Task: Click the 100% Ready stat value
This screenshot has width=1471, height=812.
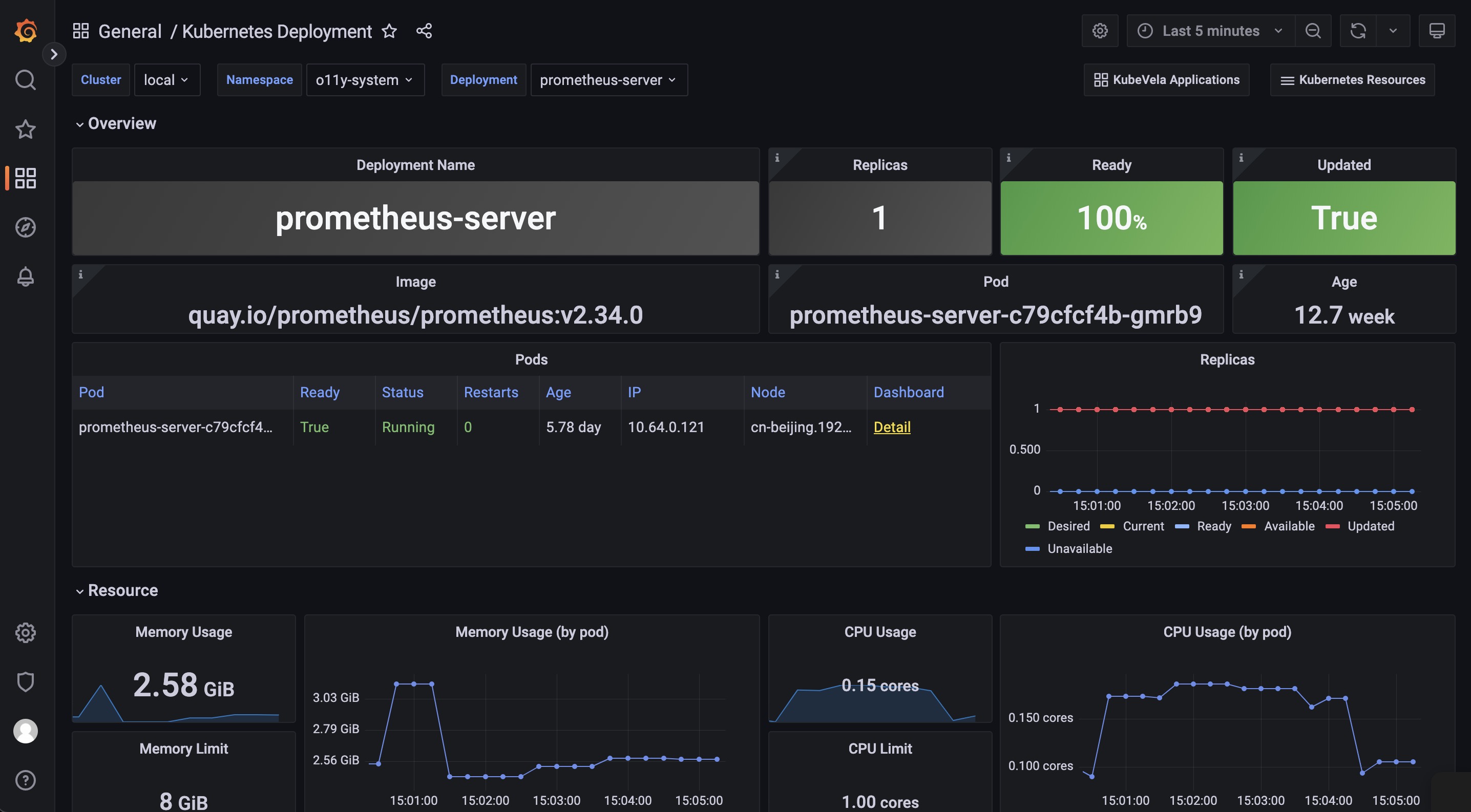Action: coord(1111,218)
